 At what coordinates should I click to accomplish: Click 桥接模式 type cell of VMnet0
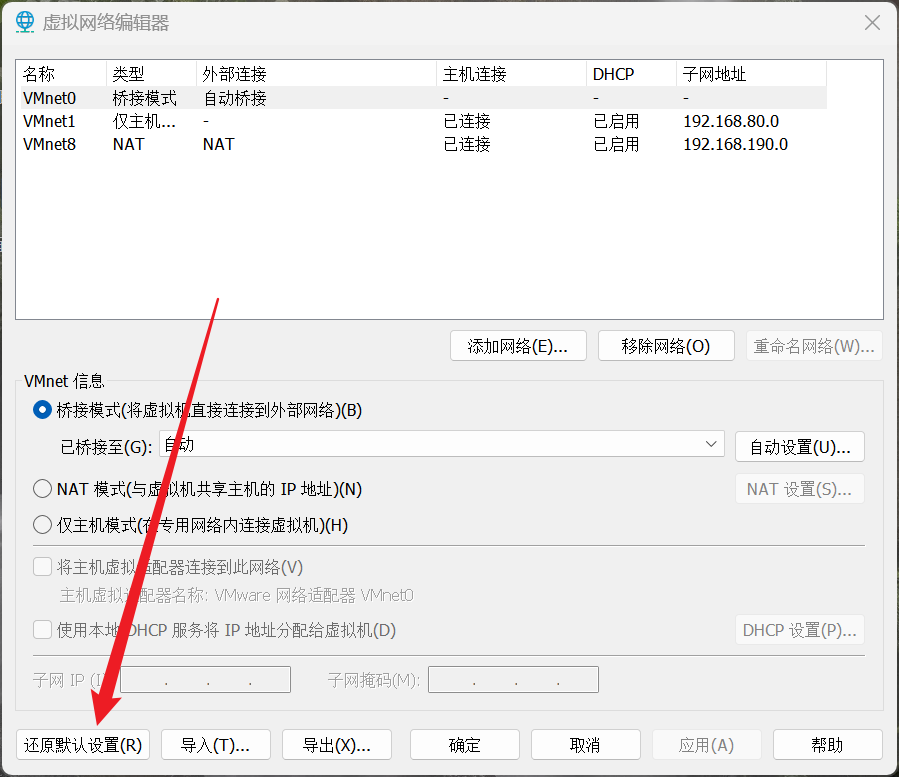pyautogui.click(x=144, y=98)
